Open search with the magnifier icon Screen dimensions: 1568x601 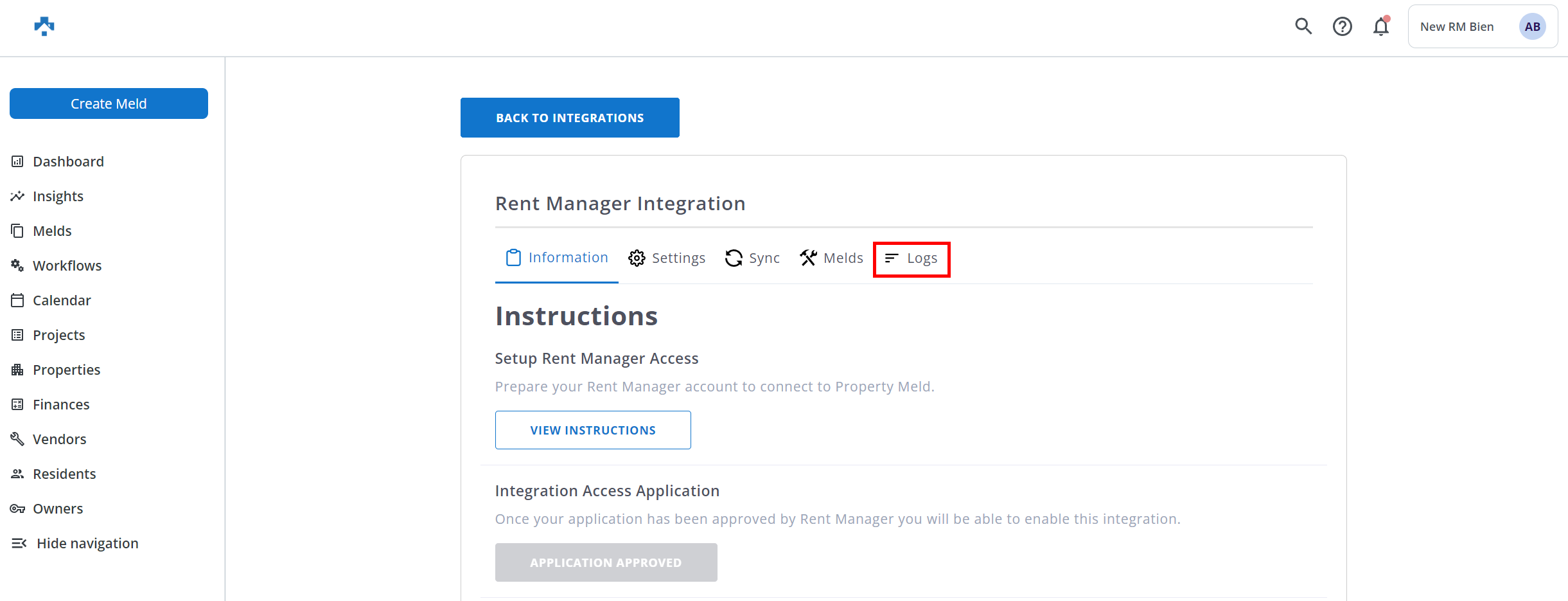coord(1303,26)
